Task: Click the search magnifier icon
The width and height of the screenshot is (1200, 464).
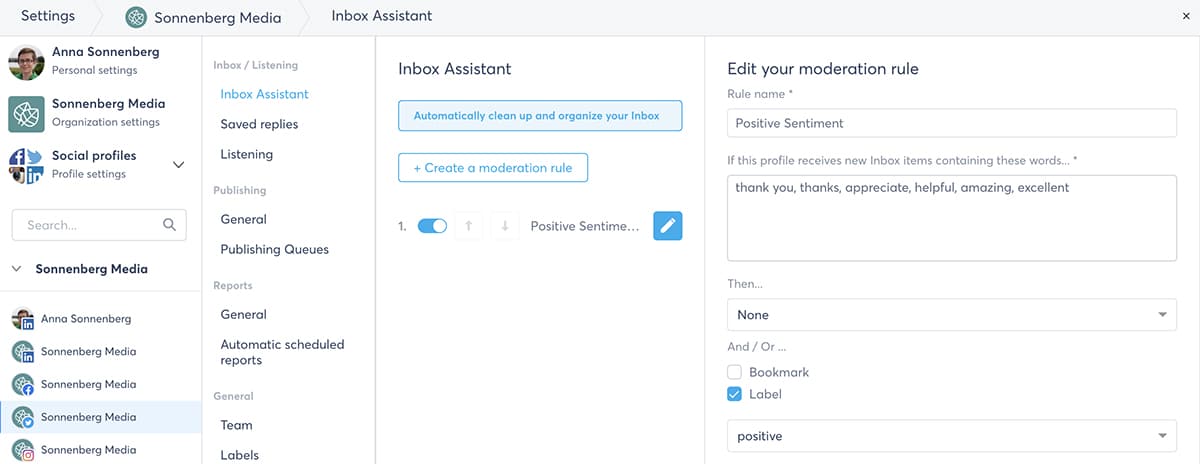Action: (169, 225)
